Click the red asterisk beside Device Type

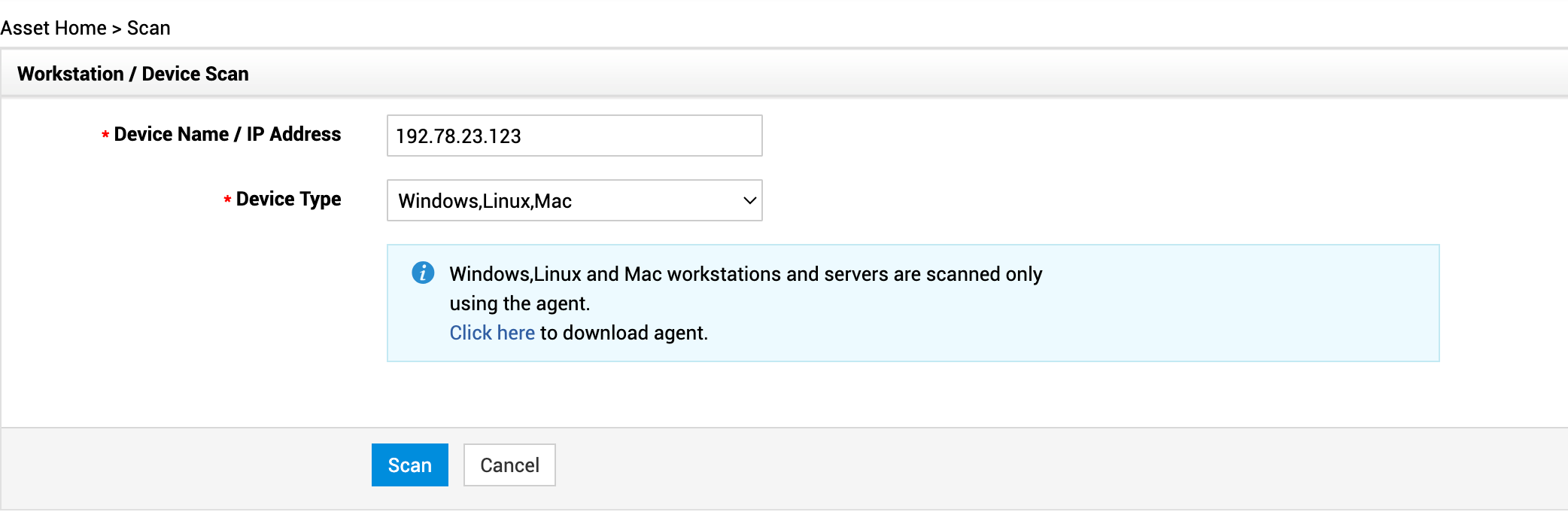[x=227, y=200]
